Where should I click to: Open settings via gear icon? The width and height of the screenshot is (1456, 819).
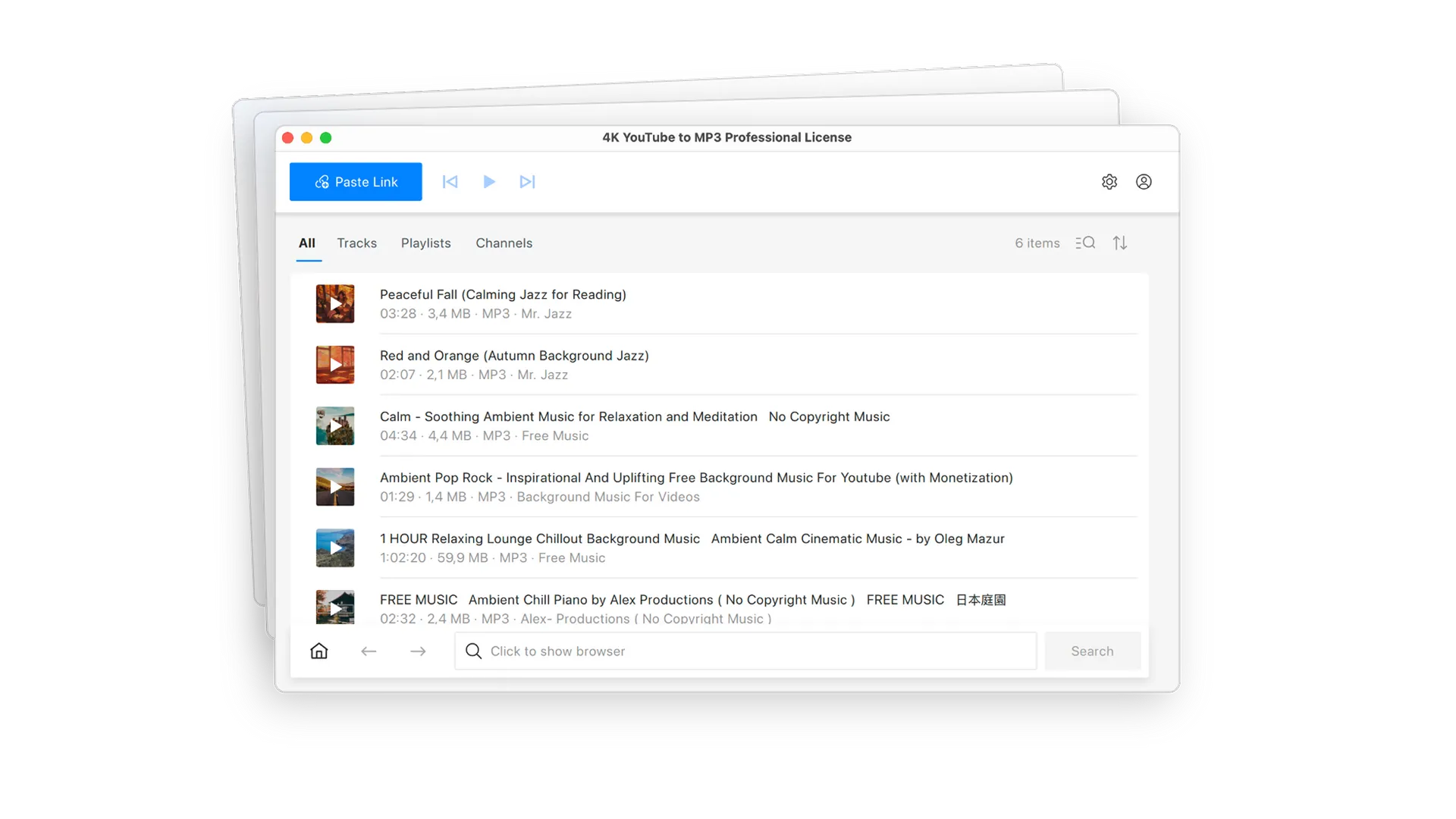(x=1109, y=182)
